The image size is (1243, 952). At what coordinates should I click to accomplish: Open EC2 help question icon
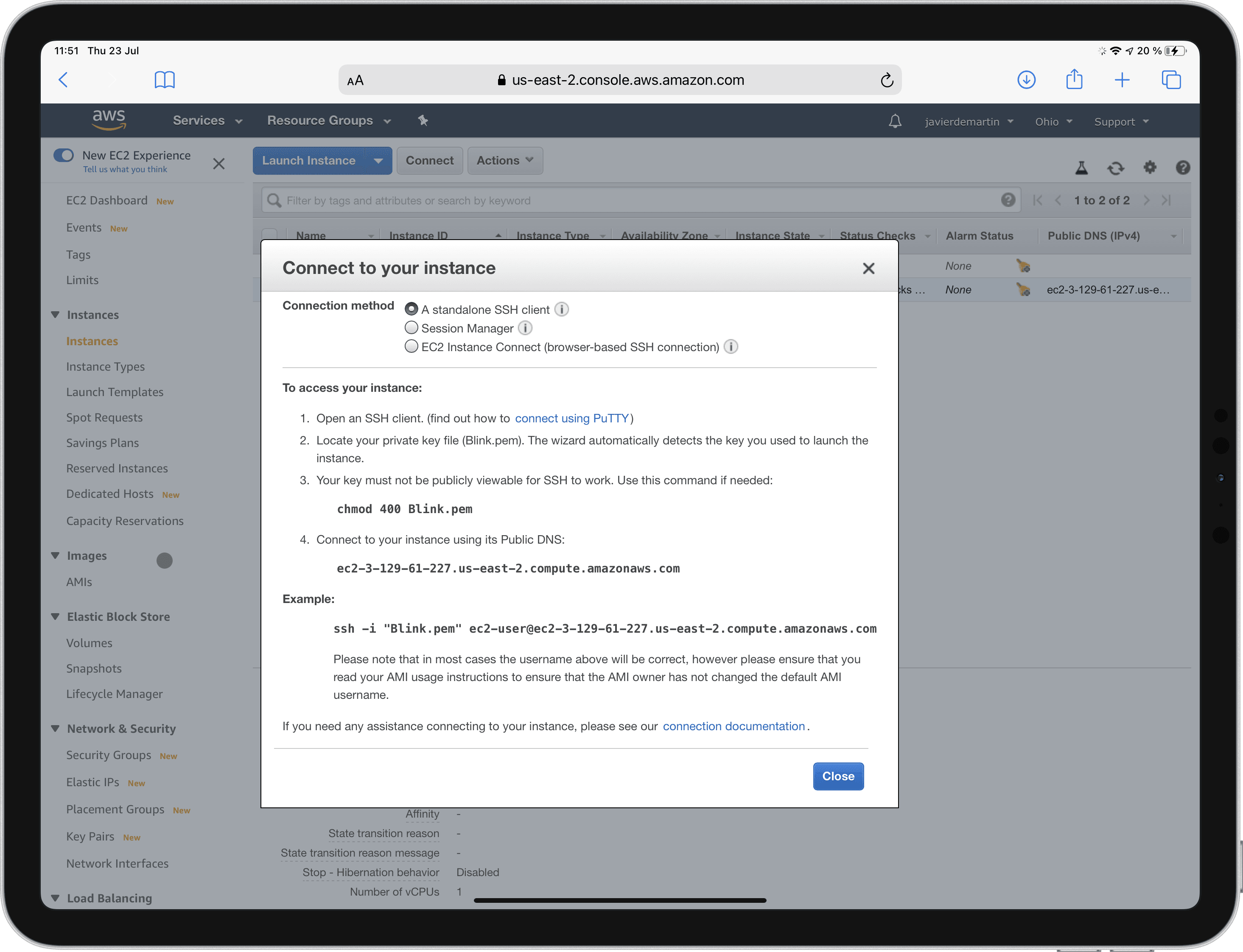pyautogui.click(x=1182, y=167)
